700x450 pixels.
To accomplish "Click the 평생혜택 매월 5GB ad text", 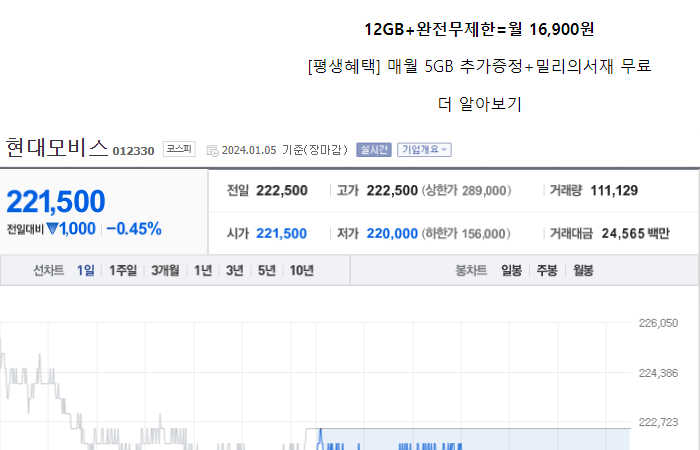I will [x=479, y=67].
